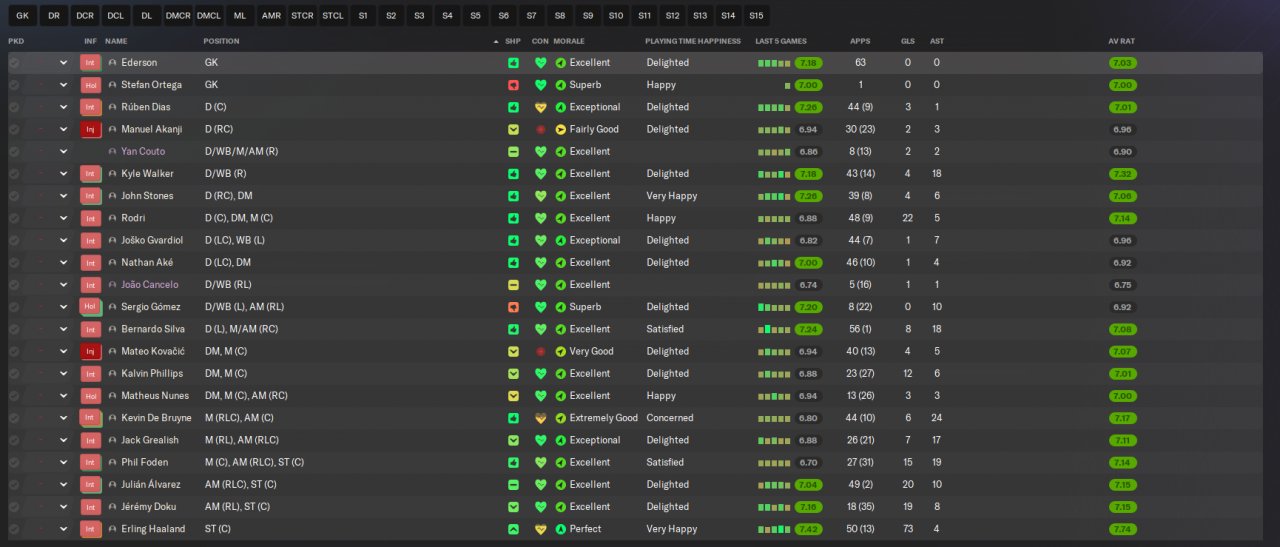Image resolution: width=1280 pixels, height=547 pixels.
Task: Click the international duty badge next to Ederson
Action: (91, 63)
